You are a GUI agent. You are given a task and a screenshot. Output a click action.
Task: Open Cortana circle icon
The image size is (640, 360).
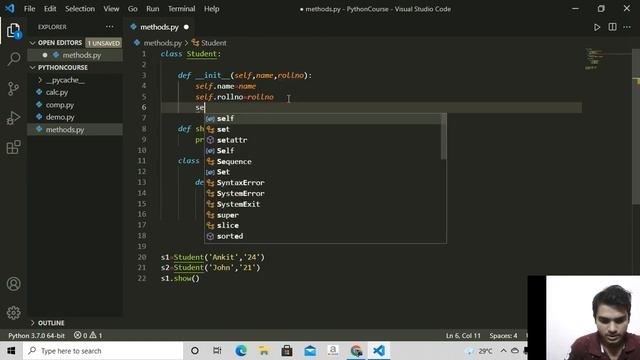195,351
